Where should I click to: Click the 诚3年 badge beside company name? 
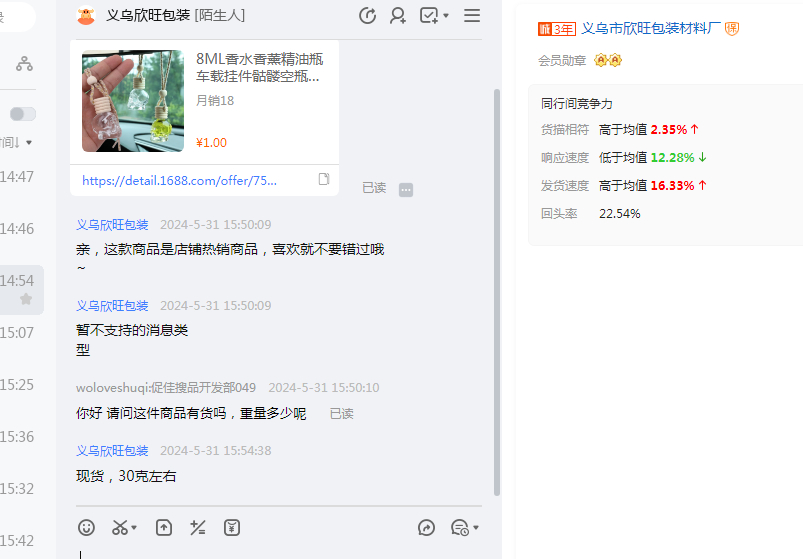pyautogui.click(x=557, y=29)
